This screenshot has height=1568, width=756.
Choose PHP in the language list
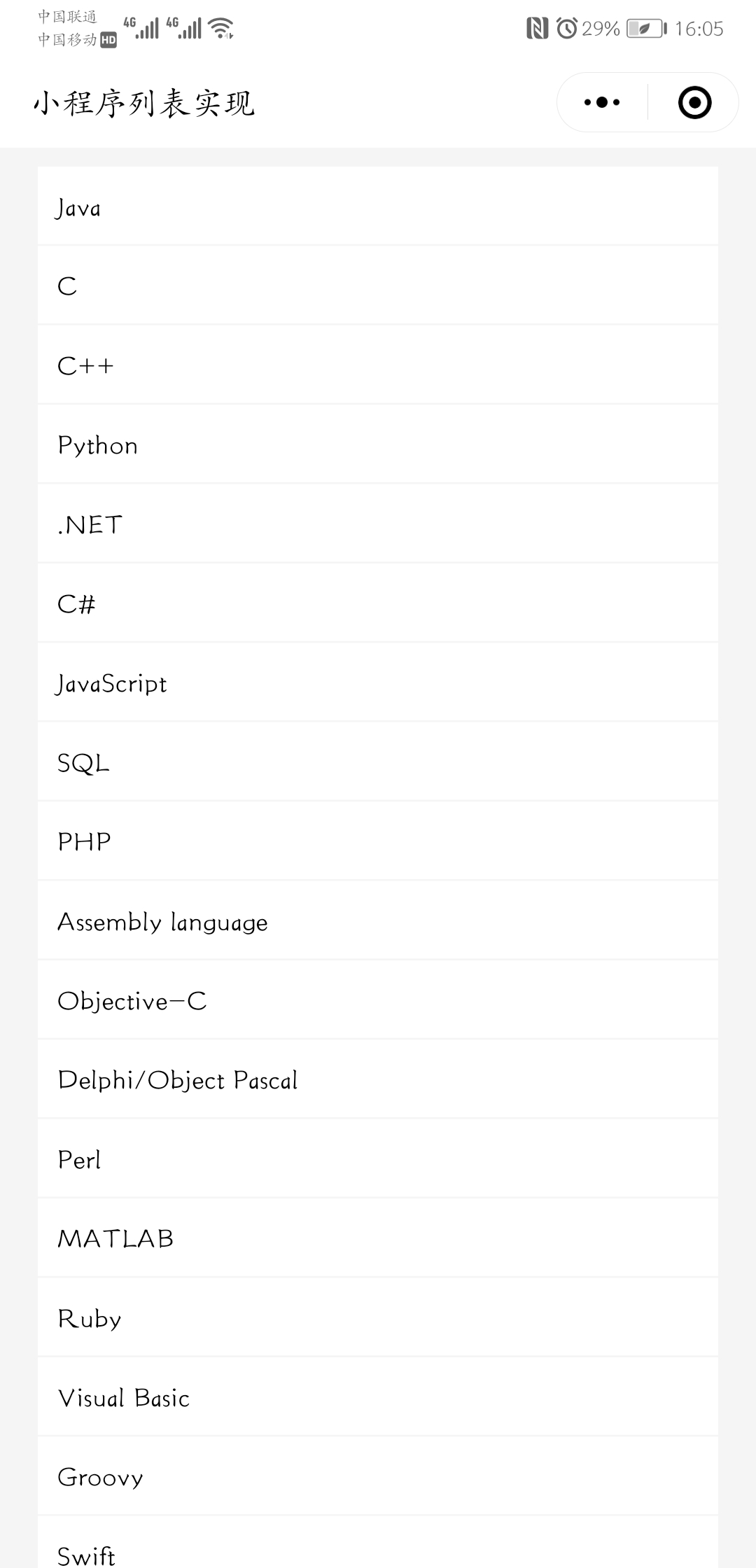[378, 841]
